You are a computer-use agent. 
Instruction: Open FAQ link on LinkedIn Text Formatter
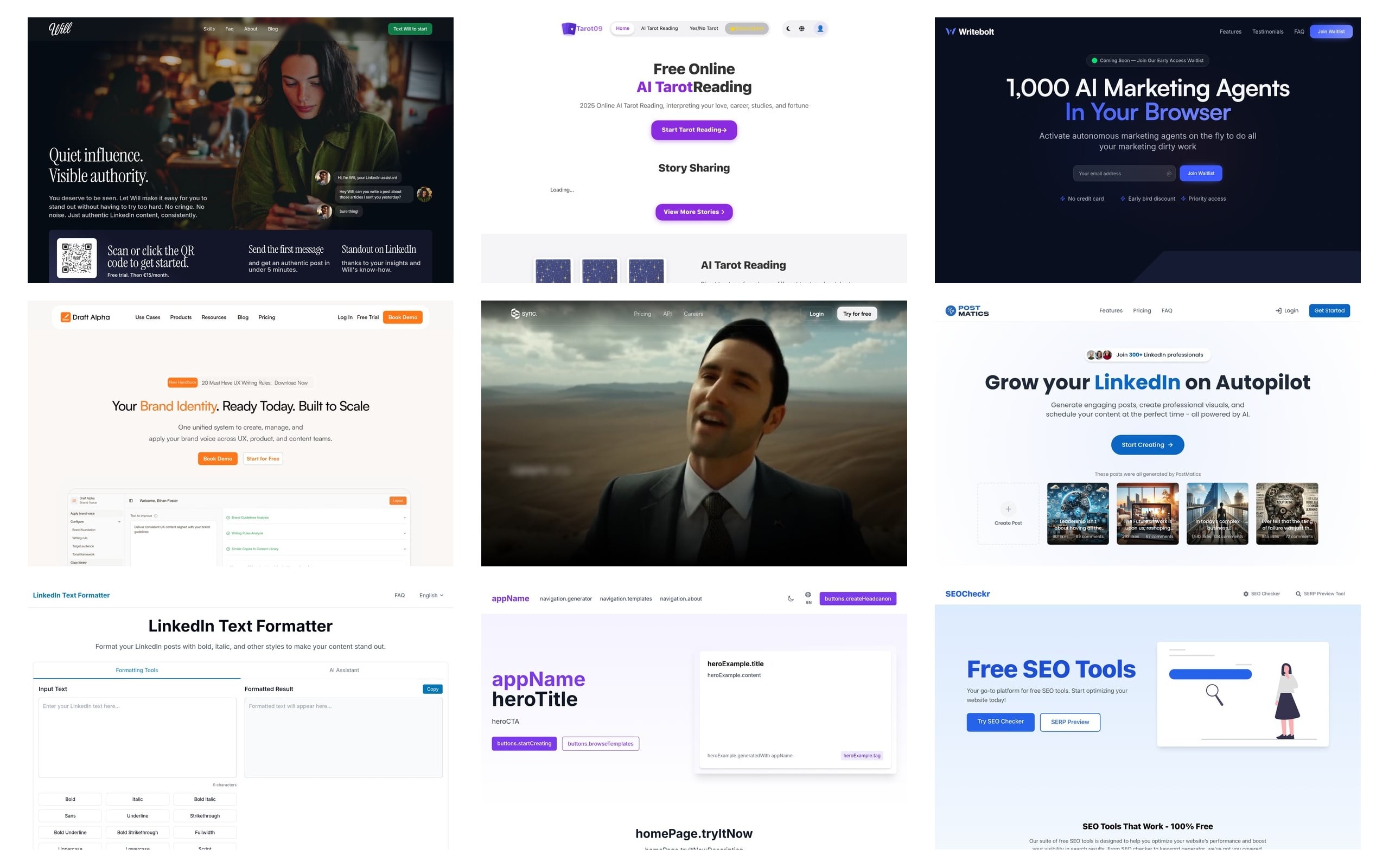tap(399, 595)
